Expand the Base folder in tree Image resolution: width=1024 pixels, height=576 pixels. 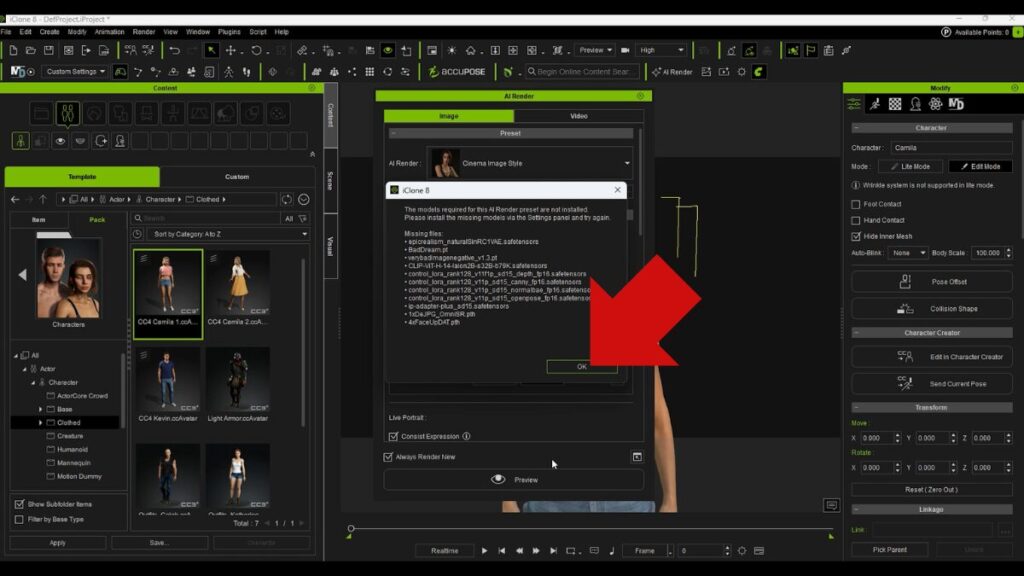pyautogui.click(x=40, y=409)
